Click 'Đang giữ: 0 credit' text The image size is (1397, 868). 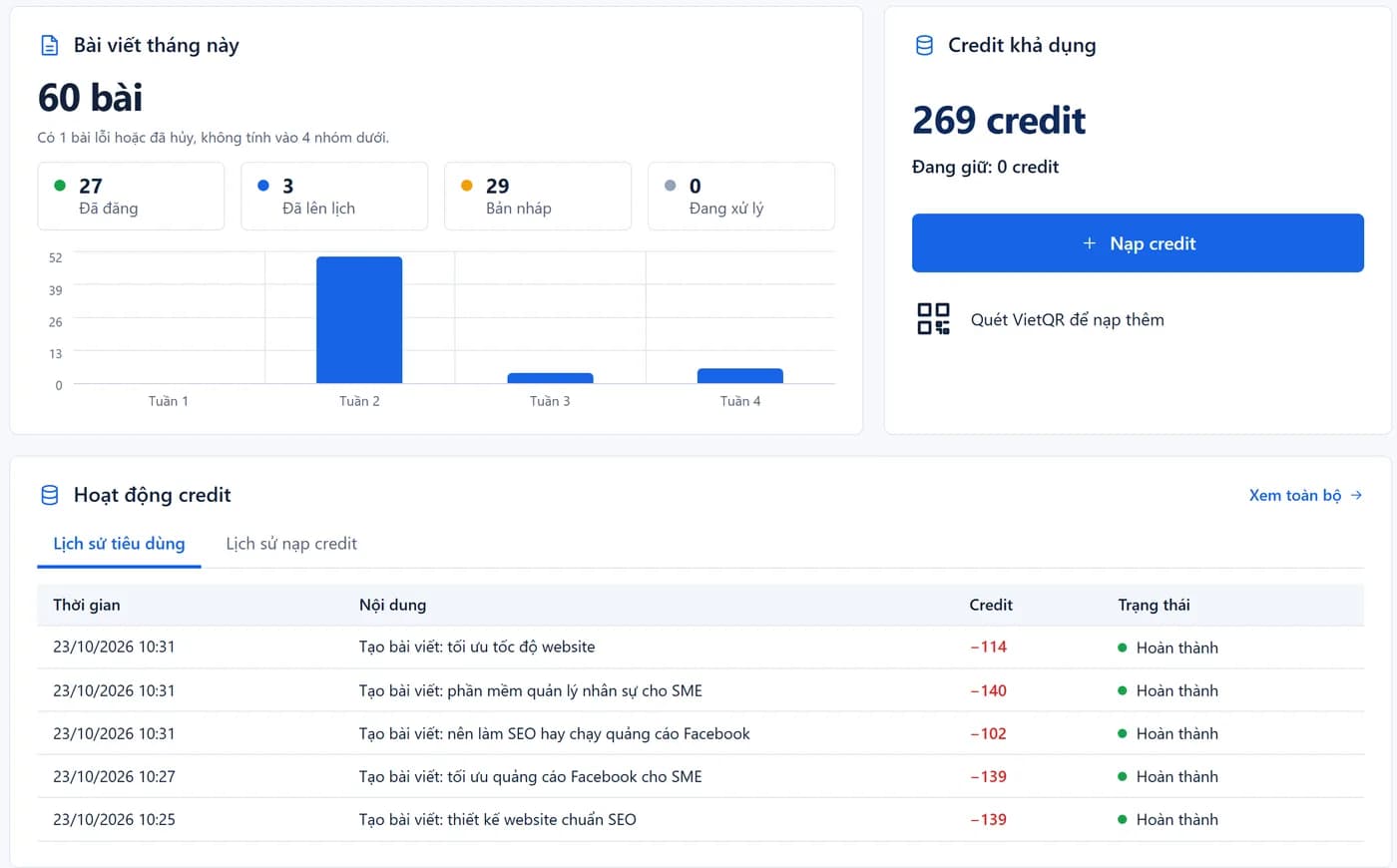click(x=985, y=167)
